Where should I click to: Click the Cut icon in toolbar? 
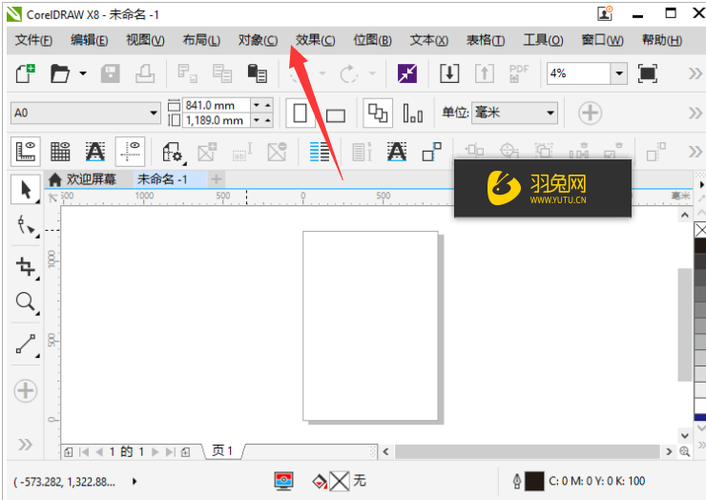pos(187,73)
